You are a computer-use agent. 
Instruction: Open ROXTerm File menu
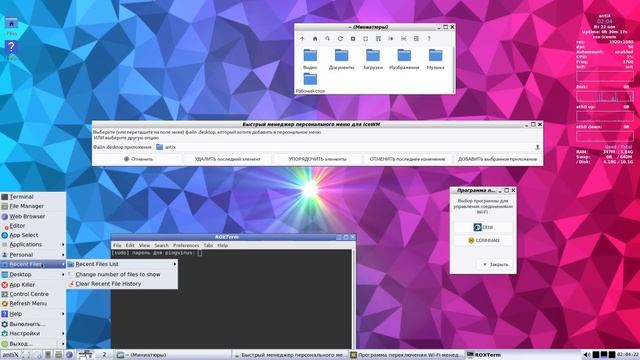[117, 245]
